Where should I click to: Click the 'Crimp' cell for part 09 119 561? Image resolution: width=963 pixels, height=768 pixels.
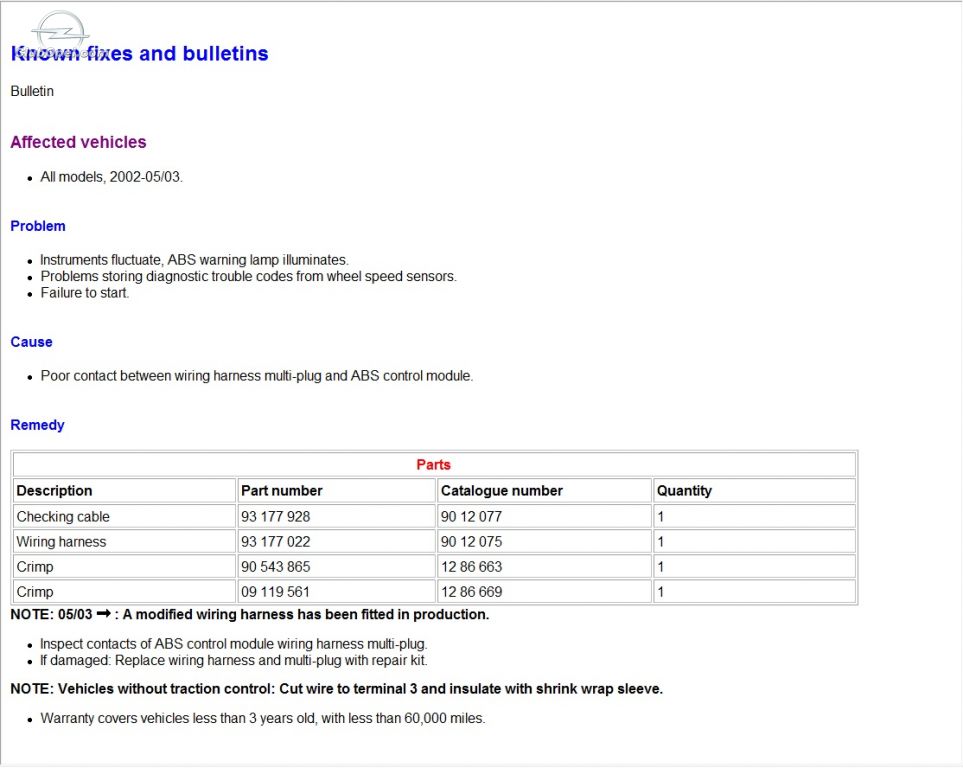(x=125, y=592)
